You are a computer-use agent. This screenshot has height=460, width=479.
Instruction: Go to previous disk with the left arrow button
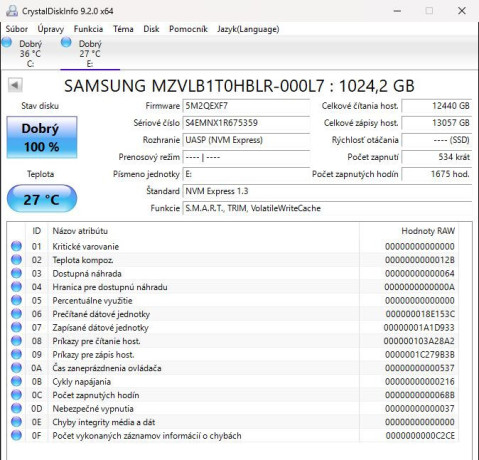15,85
